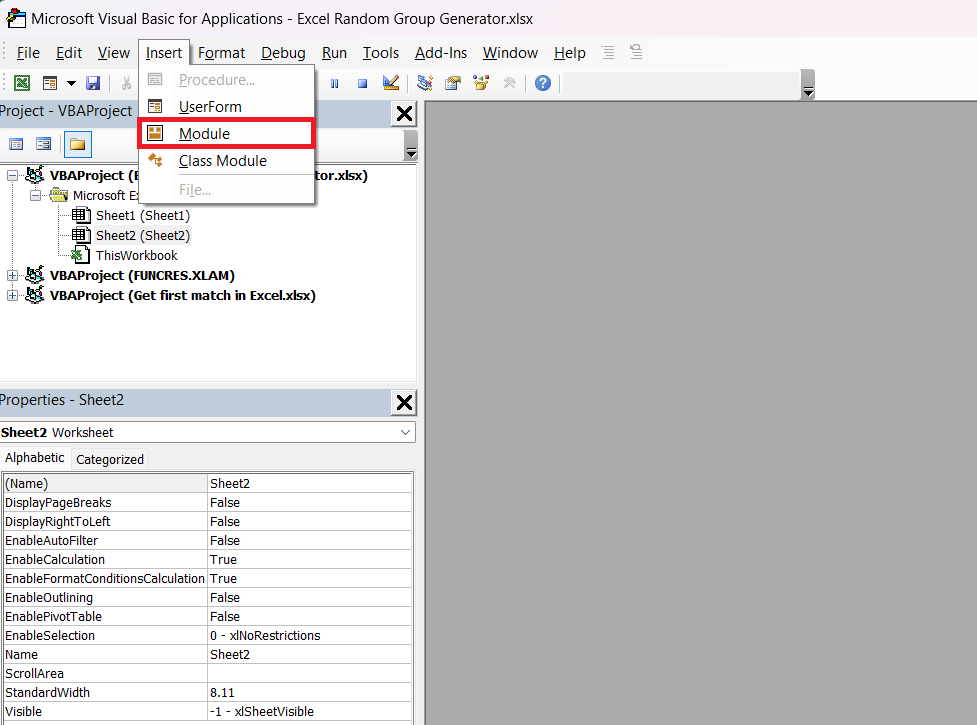Close the open Insert menu

click(x=164, y=53)
